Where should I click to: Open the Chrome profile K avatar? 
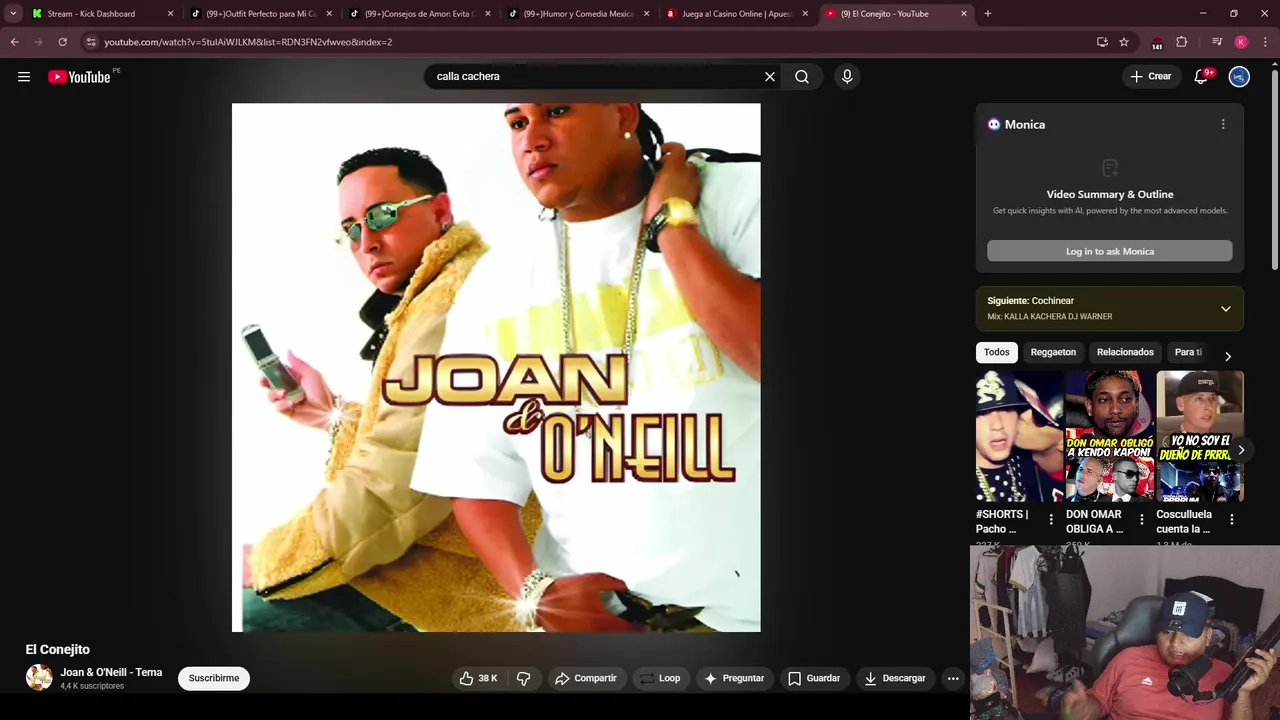(x=1241, y=42)
